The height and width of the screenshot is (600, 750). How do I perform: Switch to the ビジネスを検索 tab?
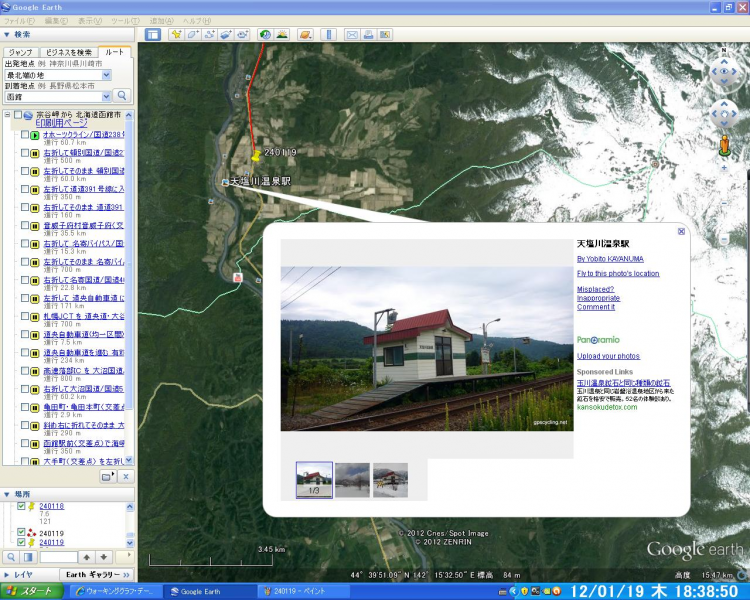point(68,52)
